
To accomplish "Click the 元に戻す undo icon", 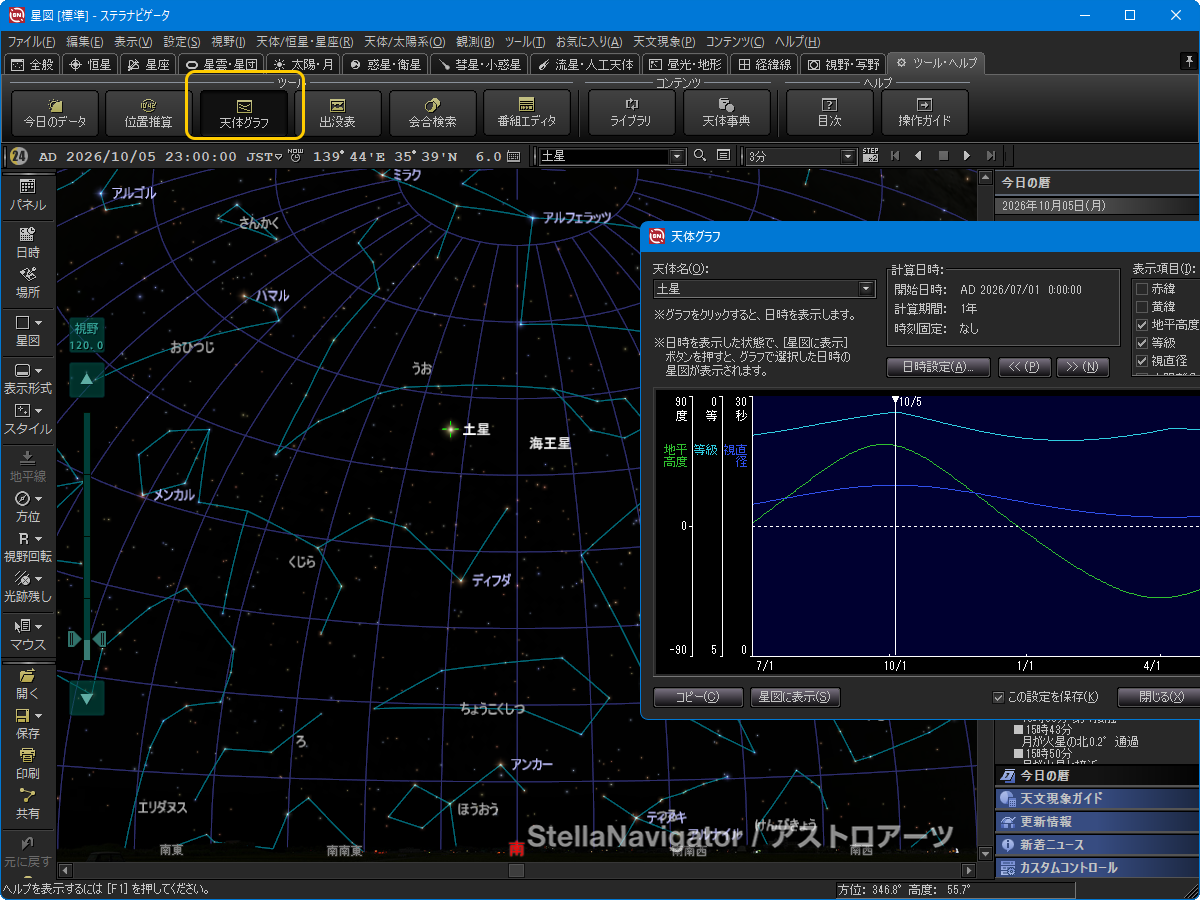I will point(27,851).
